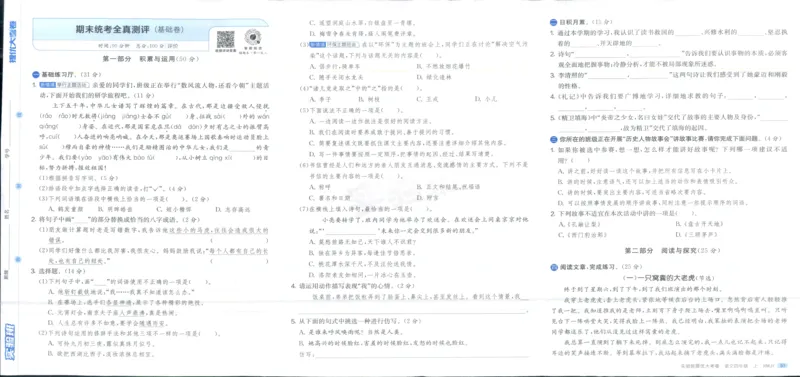This screenshot has height=377, width=800.
Task: Click the round logo right of QR code
Action: 253,37
